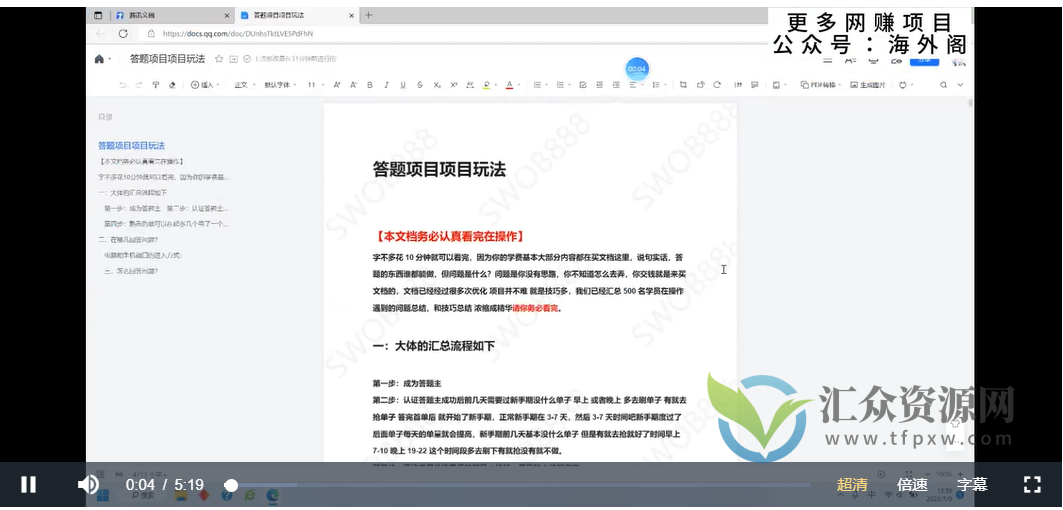This screenshot has width=1063, height=510.
Task: Open the search magnifier in toolbar
Action: (x=943, y=85)
